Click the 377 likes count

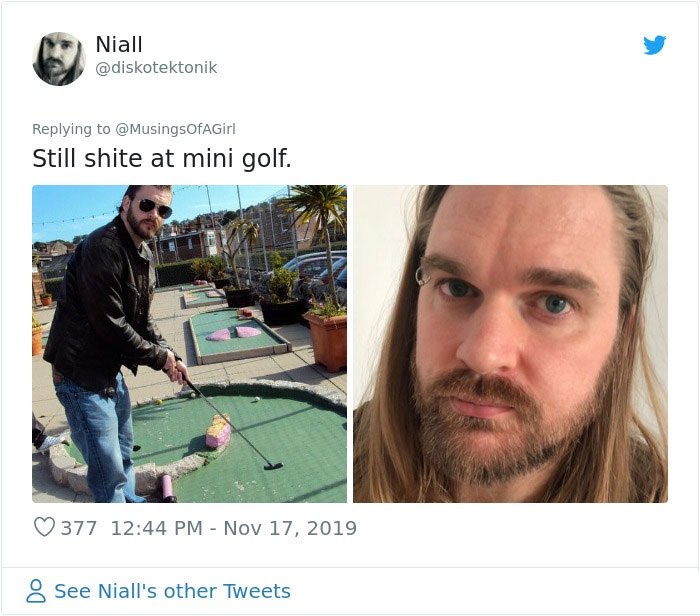tap(79, 528)
